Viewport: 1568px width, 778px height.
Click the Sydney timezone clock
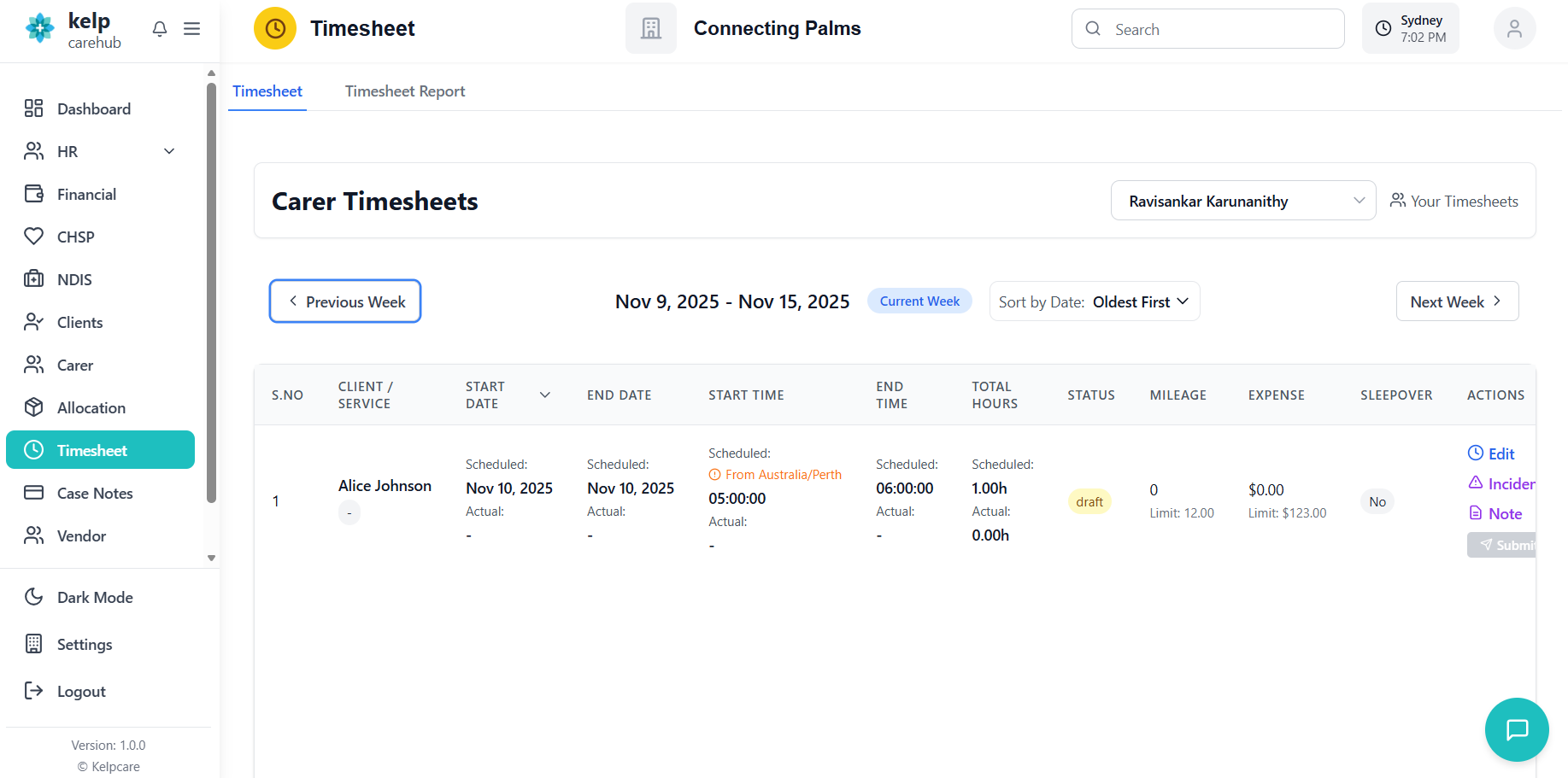point(1410,29)
